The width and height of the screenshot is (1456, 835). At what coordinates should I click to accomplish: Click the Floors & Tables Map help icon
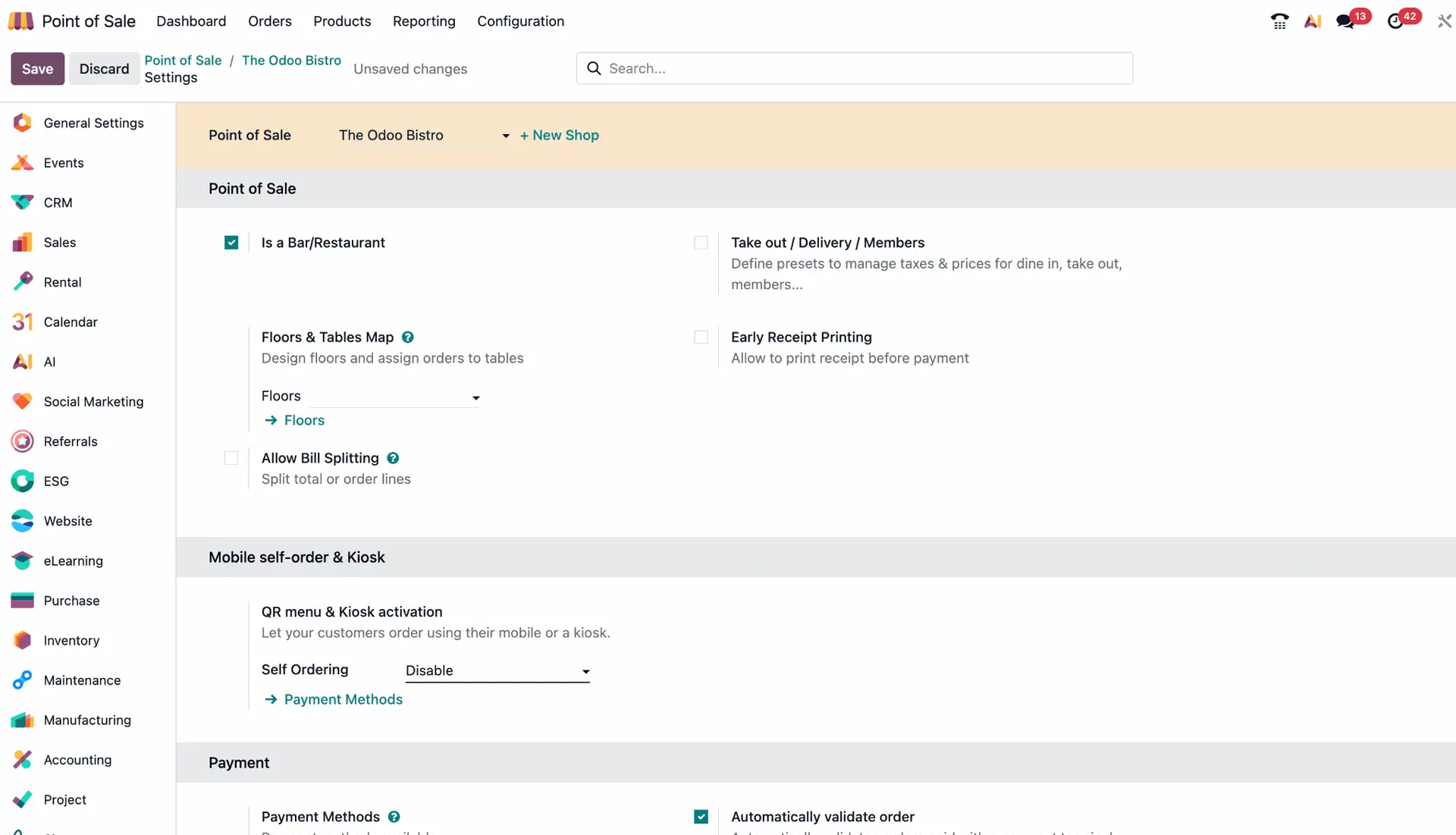[x=408, y=337]
